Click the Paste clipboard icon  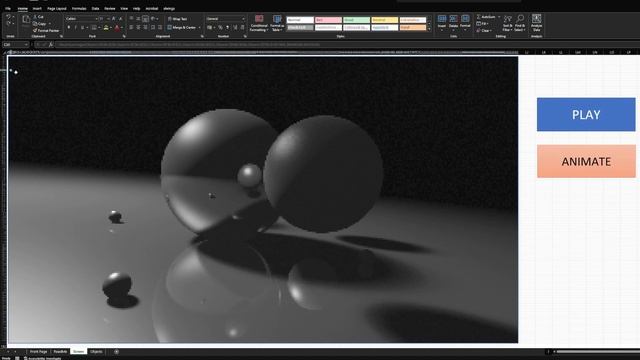pyautogui.click(x=26, y=21)
